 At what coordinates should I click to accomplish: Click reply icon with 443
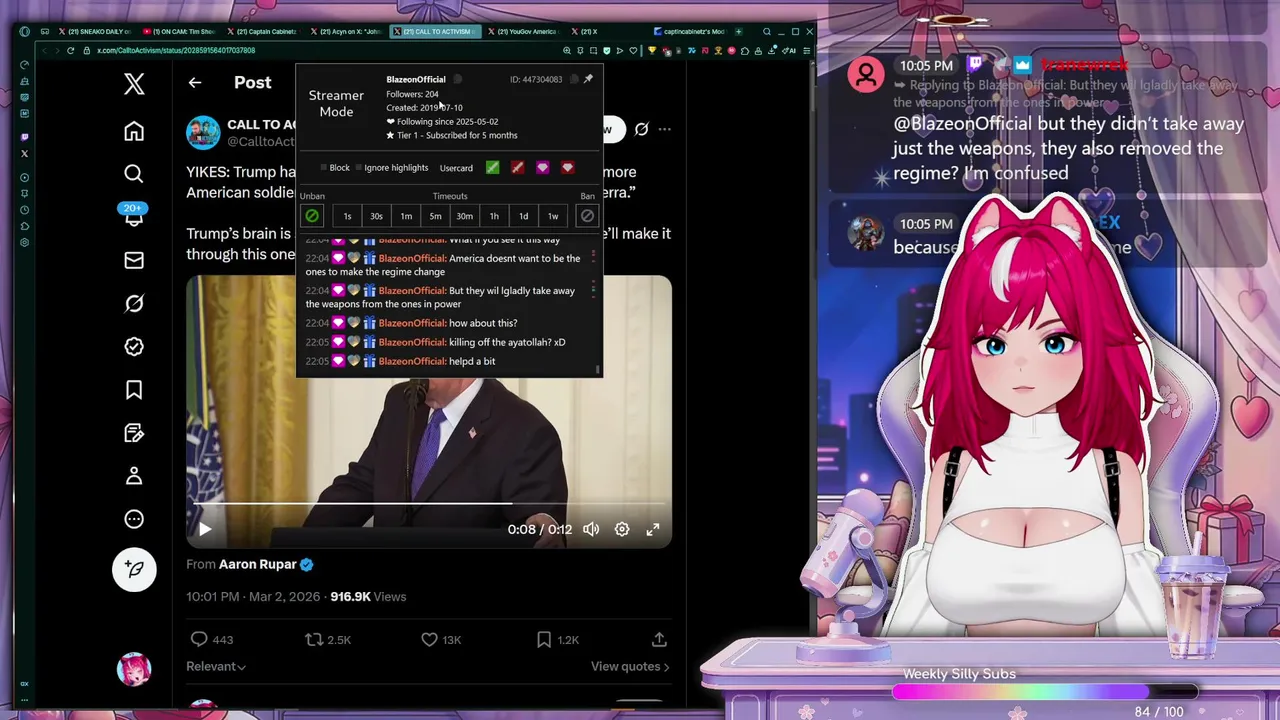(x=211, y=639)
